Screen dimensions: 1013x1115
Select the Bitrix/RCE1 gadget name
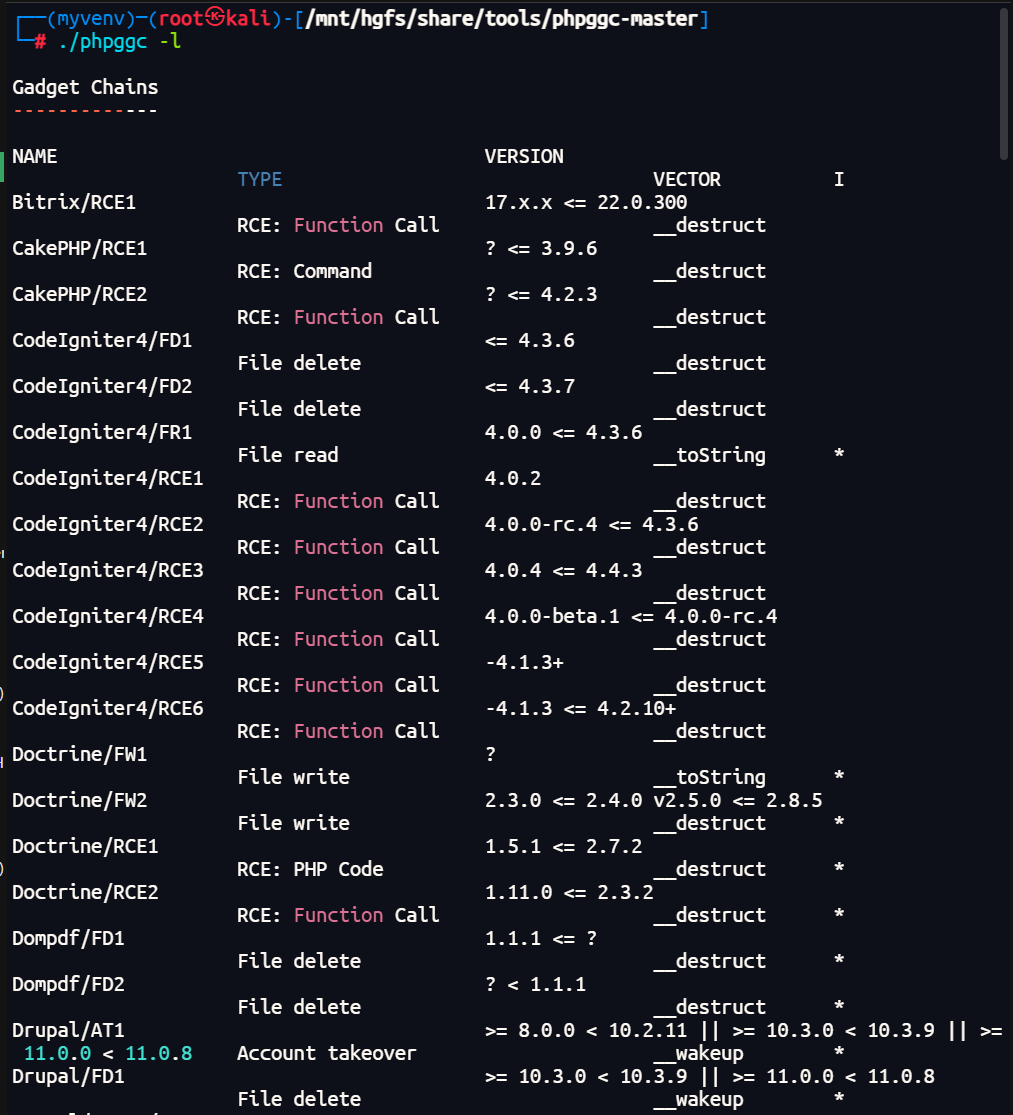pos(74,203)
